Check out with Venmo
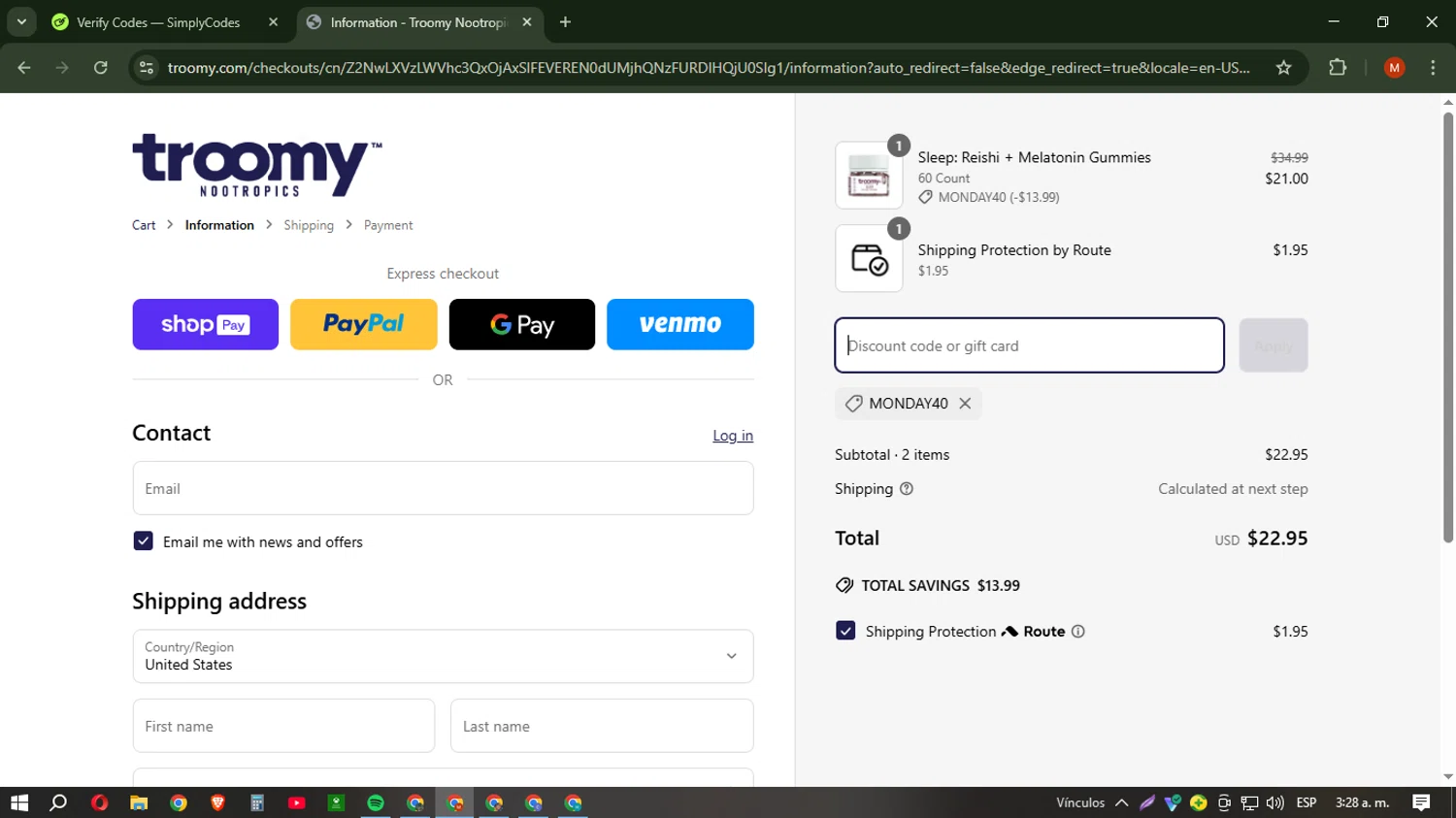 [680, 324]
